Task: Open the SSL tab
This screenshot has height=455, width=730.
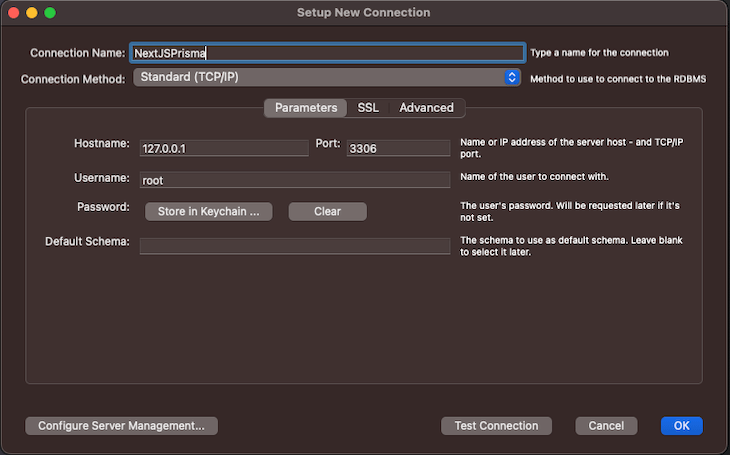Action: [x=368, y=108]
